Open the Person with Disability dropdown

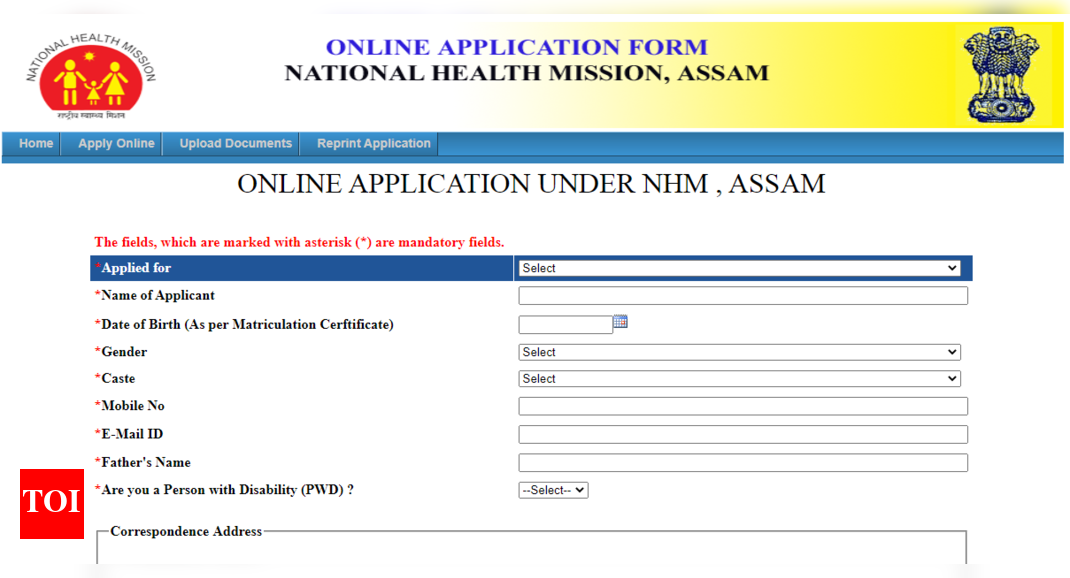[553, 490]
